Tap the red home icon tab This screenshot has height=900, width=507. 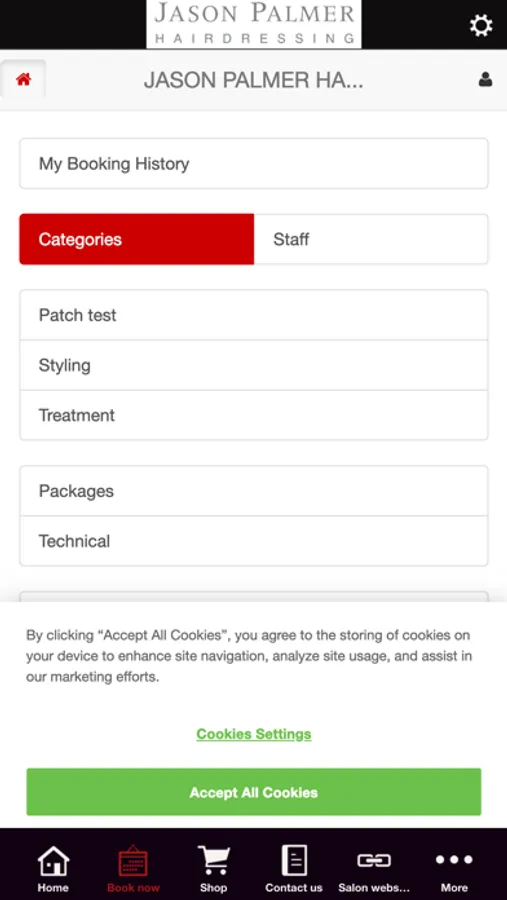24,79
